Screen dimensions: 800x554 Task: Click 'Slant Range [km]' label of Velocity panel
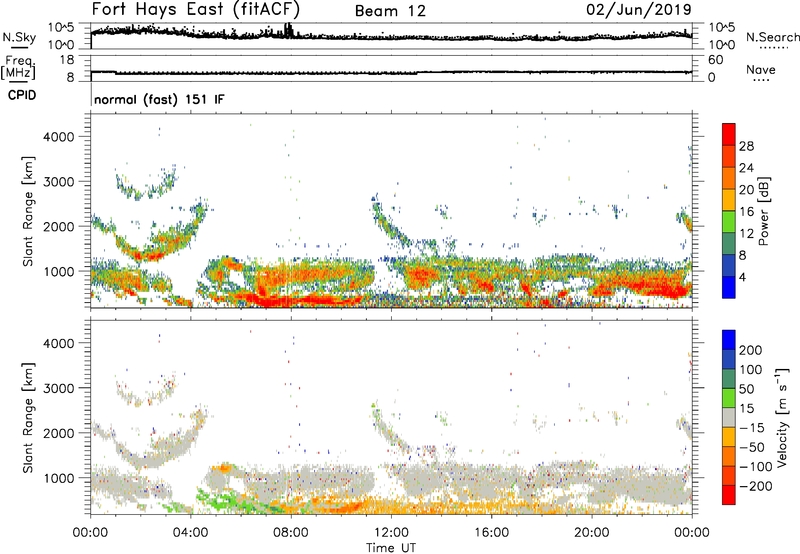click(28, 418)
